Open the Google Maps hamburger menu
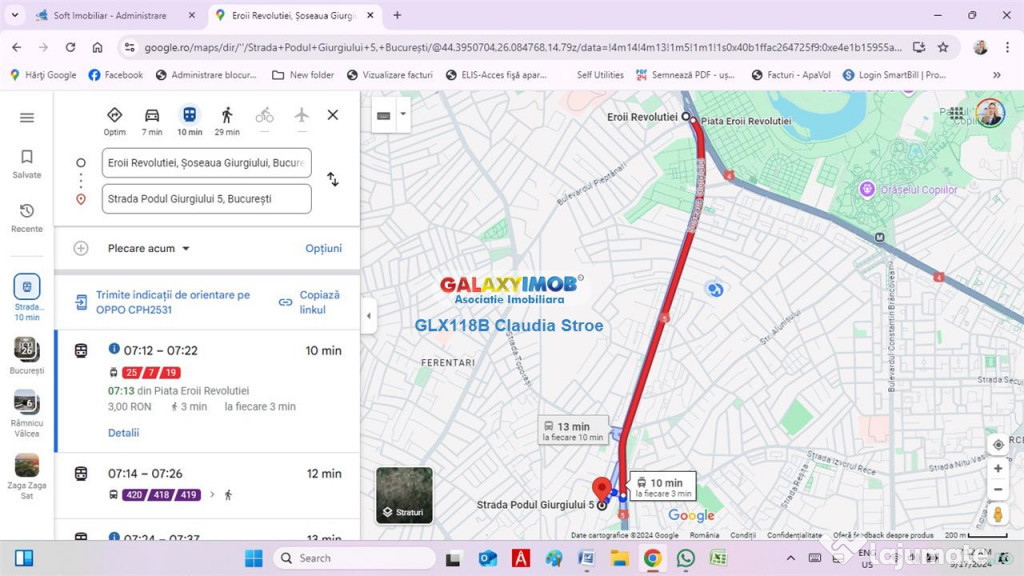Screen dimensions: 1024x576 tap(27, 118)
